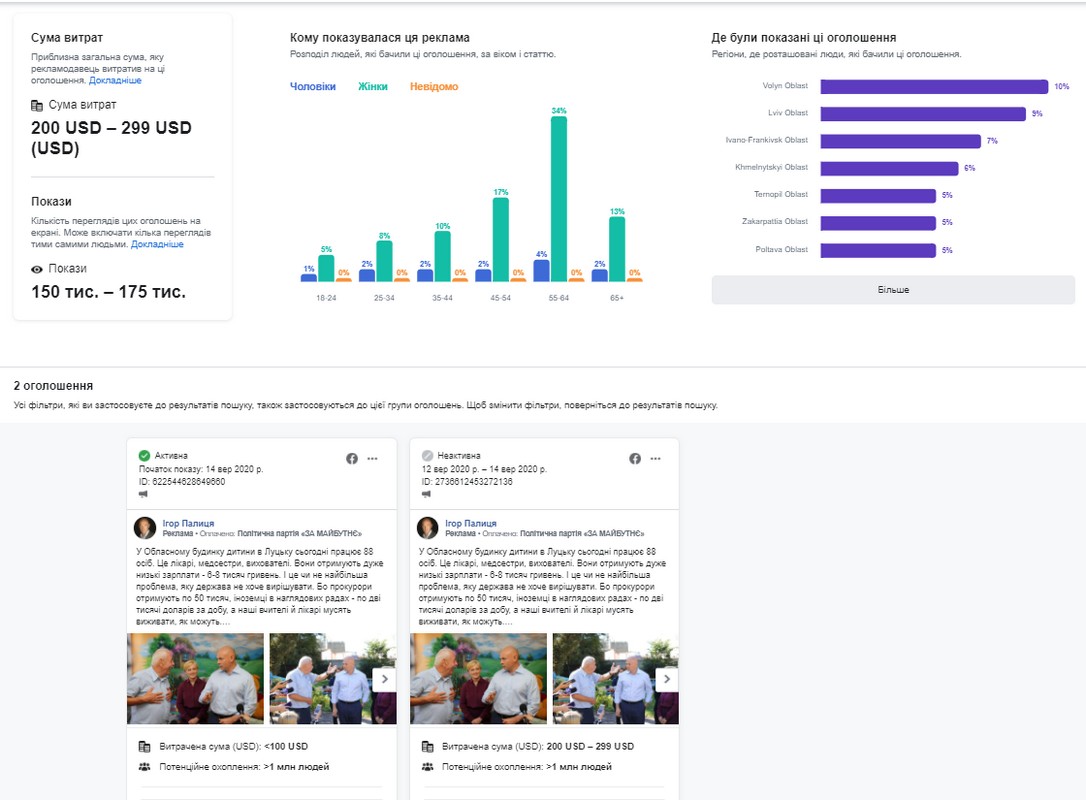Toggle the Чоловіки legend item
The image size is (1086, 800).
click(313, 87)
